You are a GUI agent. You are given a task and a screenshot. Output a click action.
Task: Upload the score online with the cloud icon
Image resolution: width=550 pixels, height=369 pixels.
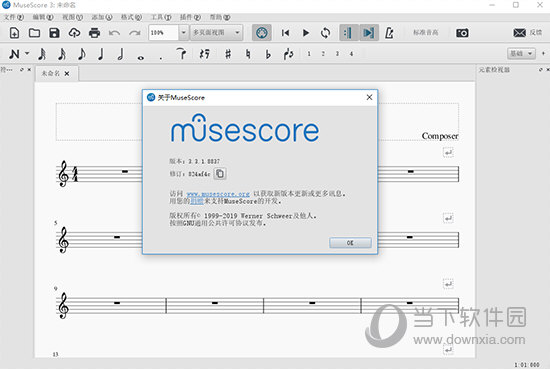[74, 33]
